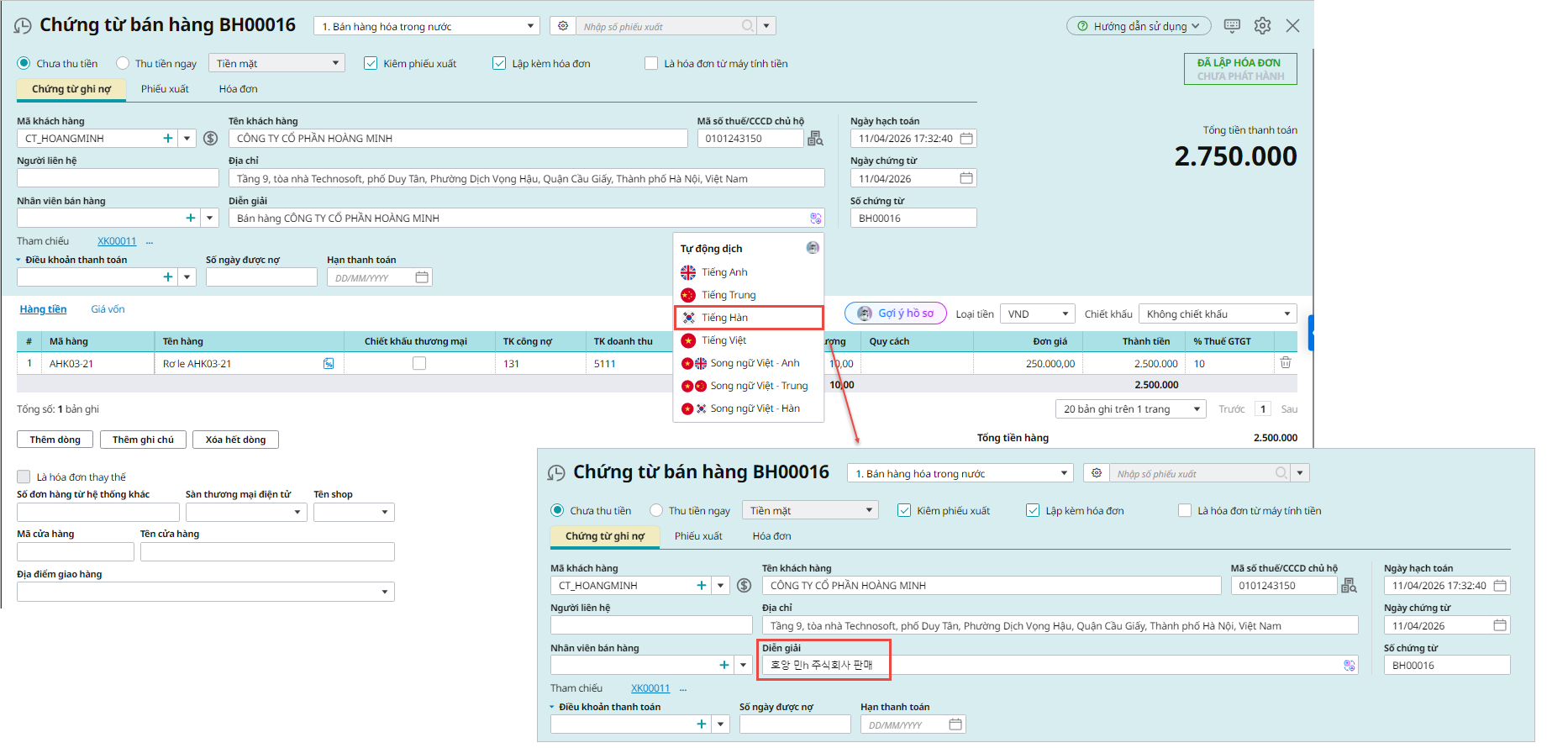Image resolution: width=1568 pixels, height=748 pixels.
Task: Enable Là hóa đơn thay thế checkbox
Action: (24, 477)
